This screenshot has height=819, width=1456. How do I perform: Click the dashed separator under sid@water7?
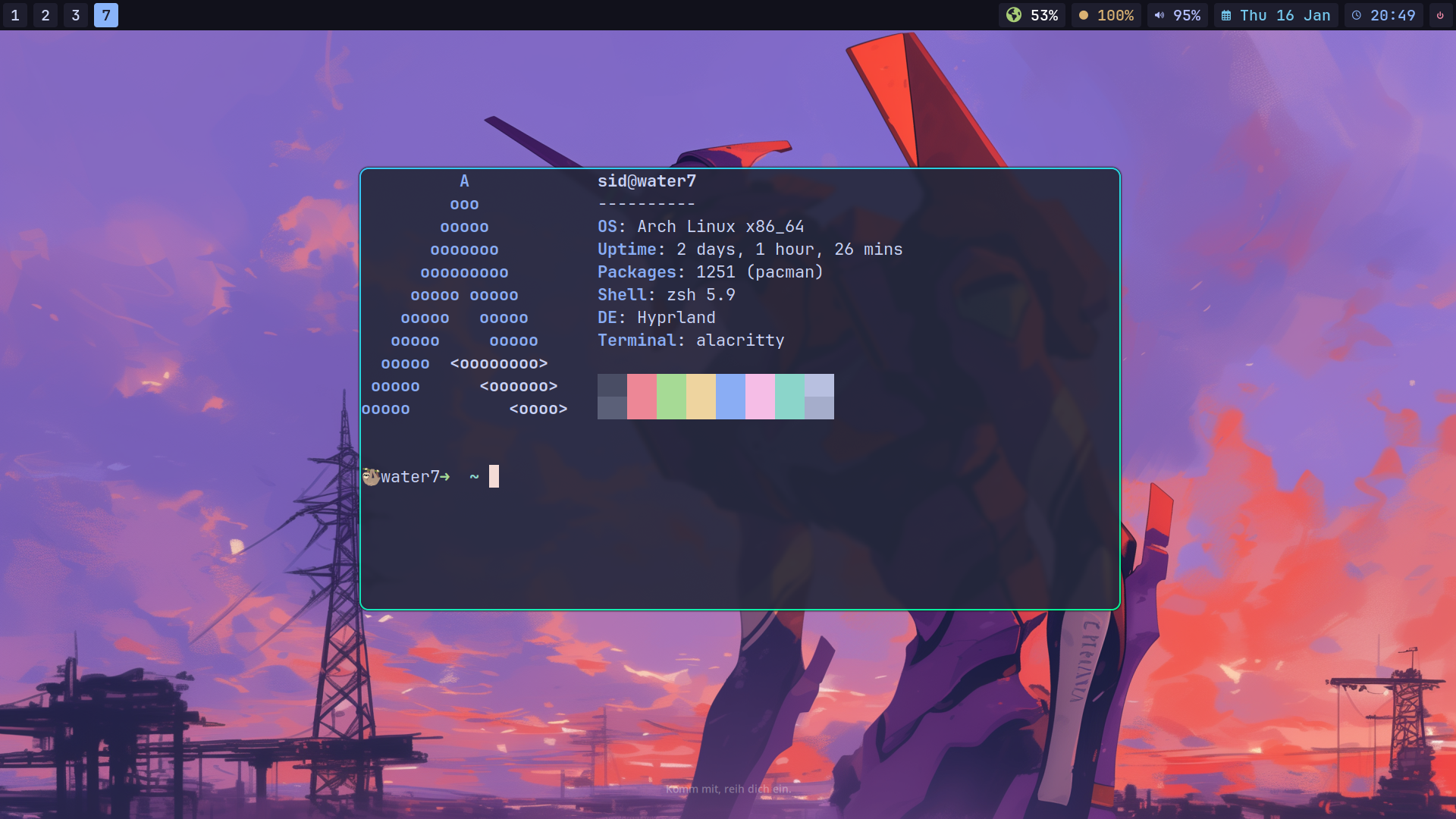[647, 204]
